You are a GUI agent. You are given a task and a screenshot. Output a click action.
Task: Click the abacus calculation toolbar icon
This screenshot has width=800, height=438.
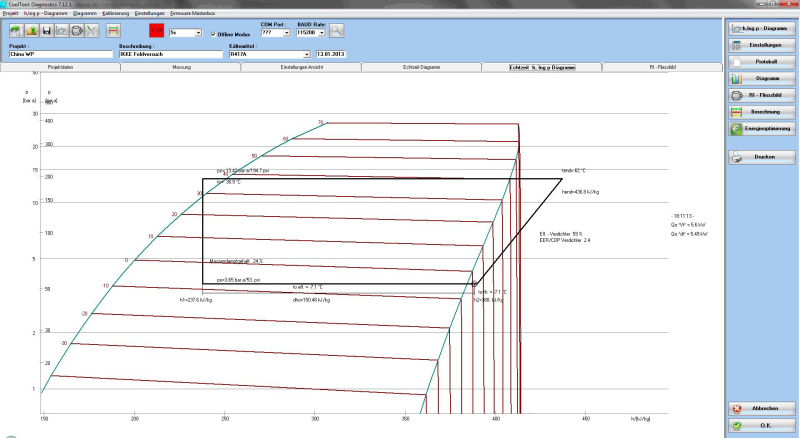point(113,31)
